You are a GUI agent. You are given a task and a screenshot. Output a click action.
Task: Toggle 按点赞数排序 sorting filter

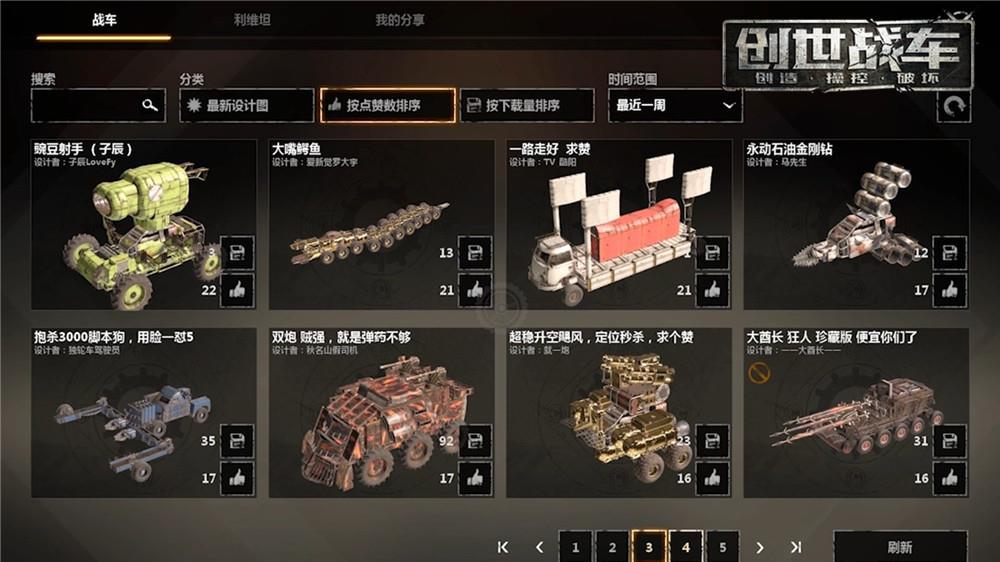pyautogui.click(x=388, y=105)
